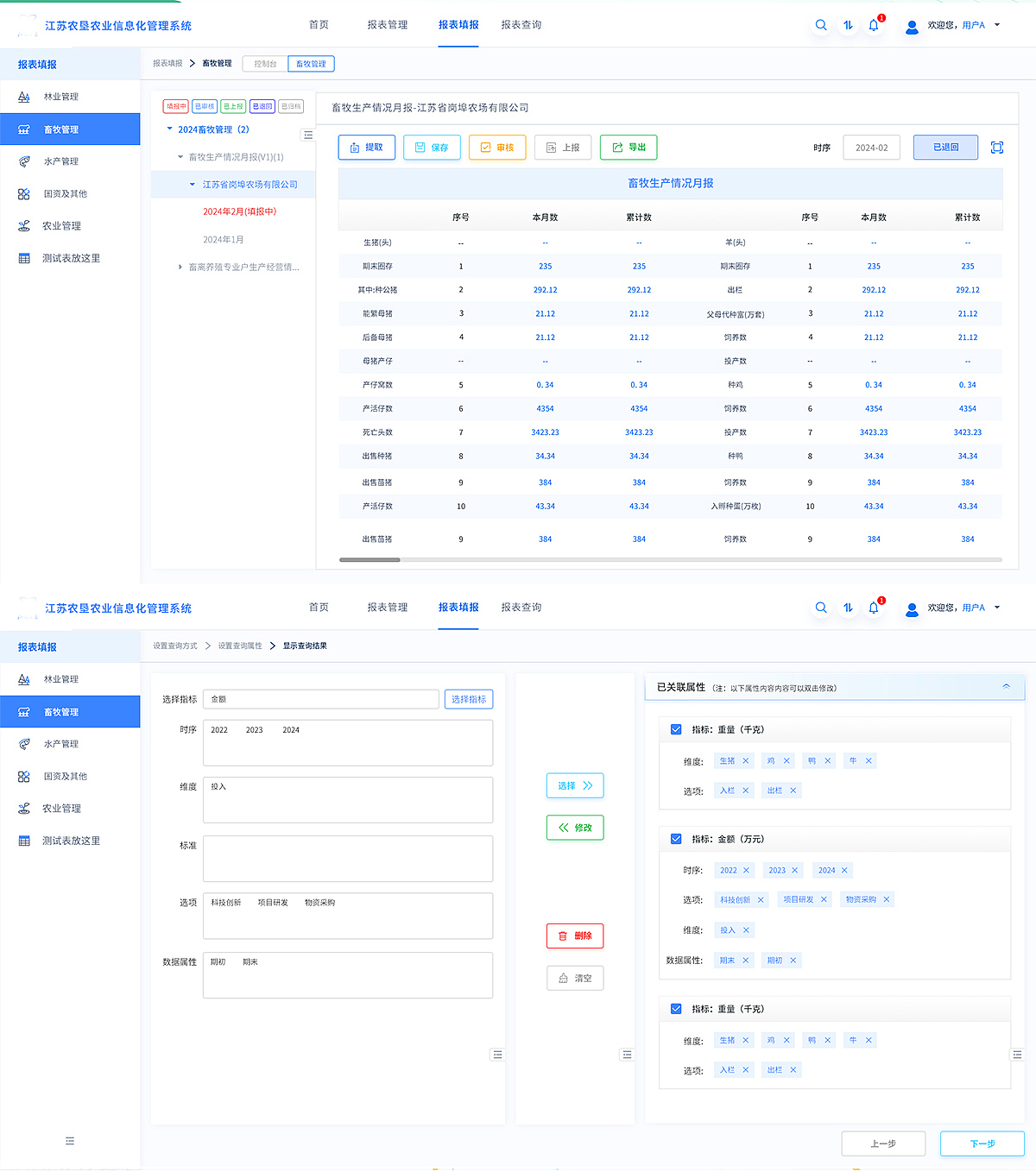The height and width of the screenshot is (1172, 1036).
Task: Remove the 2023 tag in the 金额 card
Action: [x=795, y=870]
